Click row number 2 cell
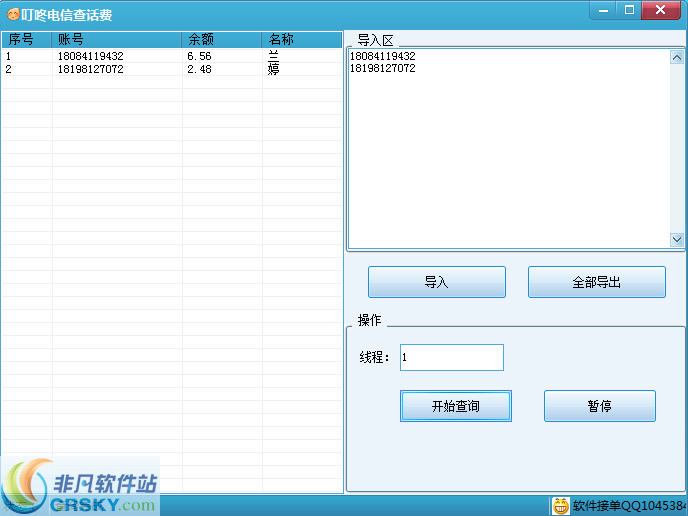This screenshot has height=516, width=688. pos(8,69)
